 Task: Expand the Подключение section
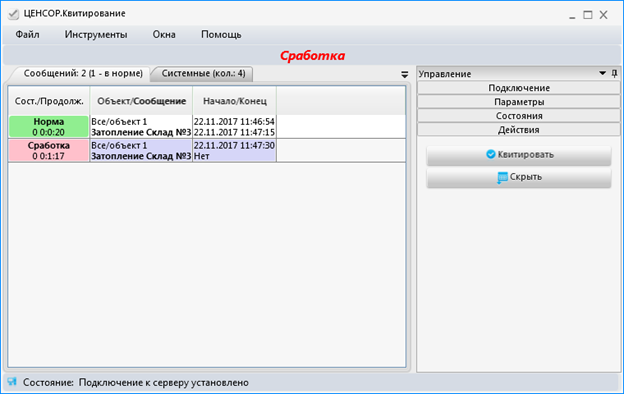pos(519,88)
